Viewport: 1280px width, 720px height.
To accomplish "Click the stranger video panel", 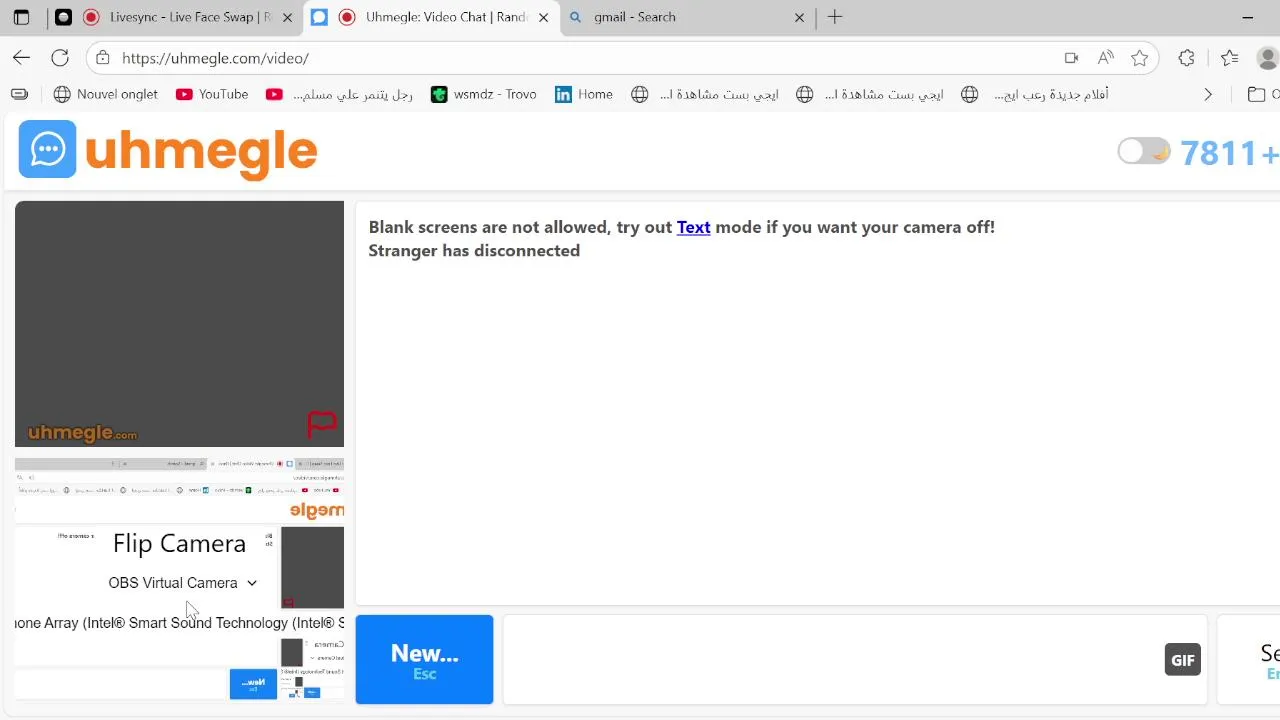I will pos(179,324).
